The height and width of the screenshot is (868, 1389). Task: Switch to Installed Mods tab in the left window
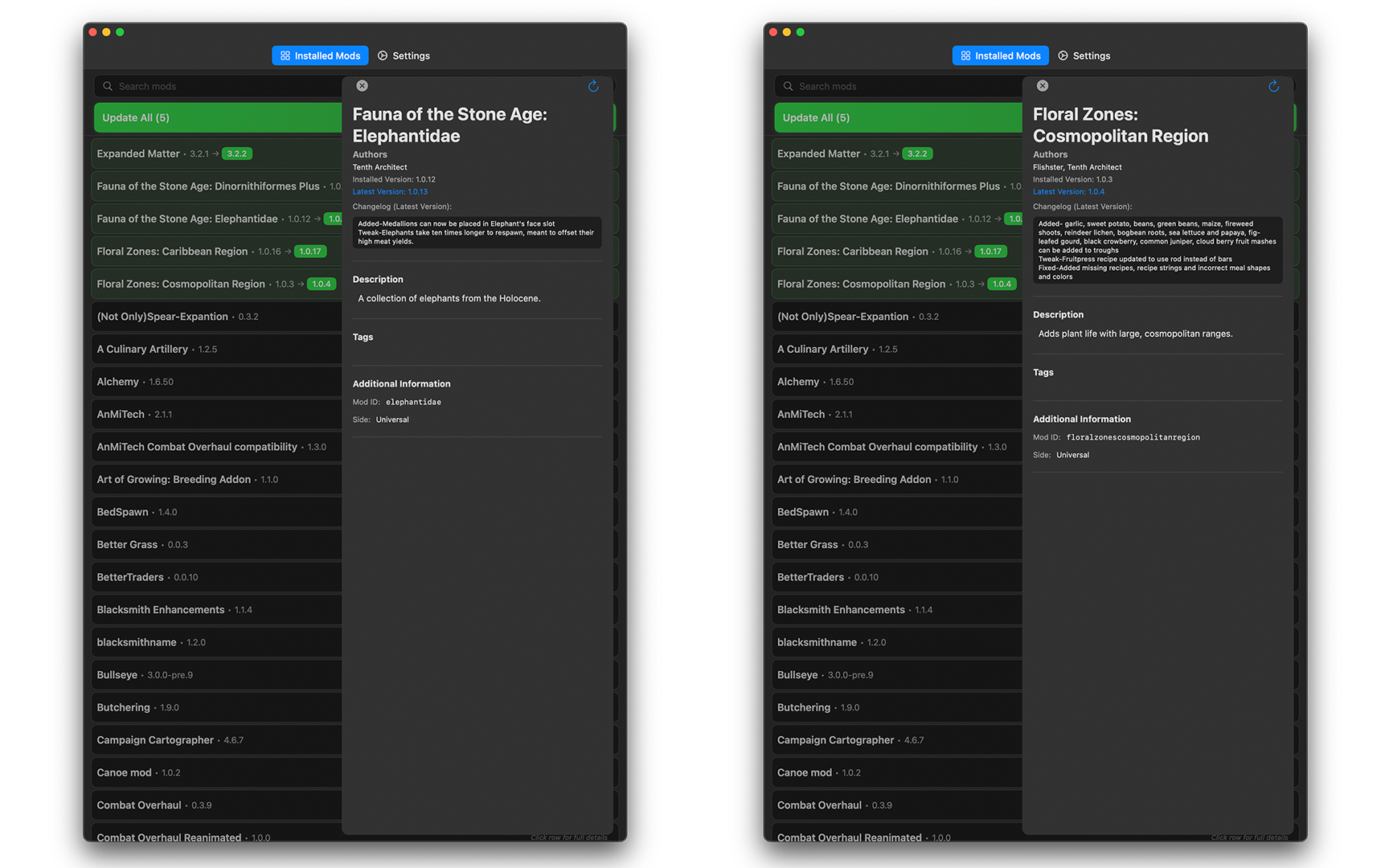tap(320, 56)
